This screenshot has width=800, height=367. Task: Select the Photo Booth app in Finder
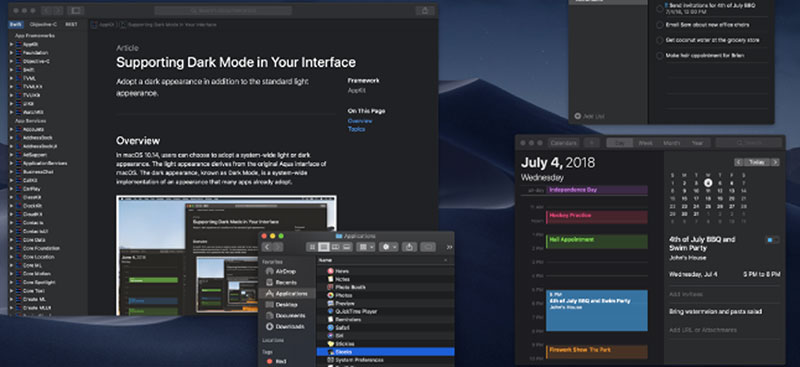click(x=385, y=287)
